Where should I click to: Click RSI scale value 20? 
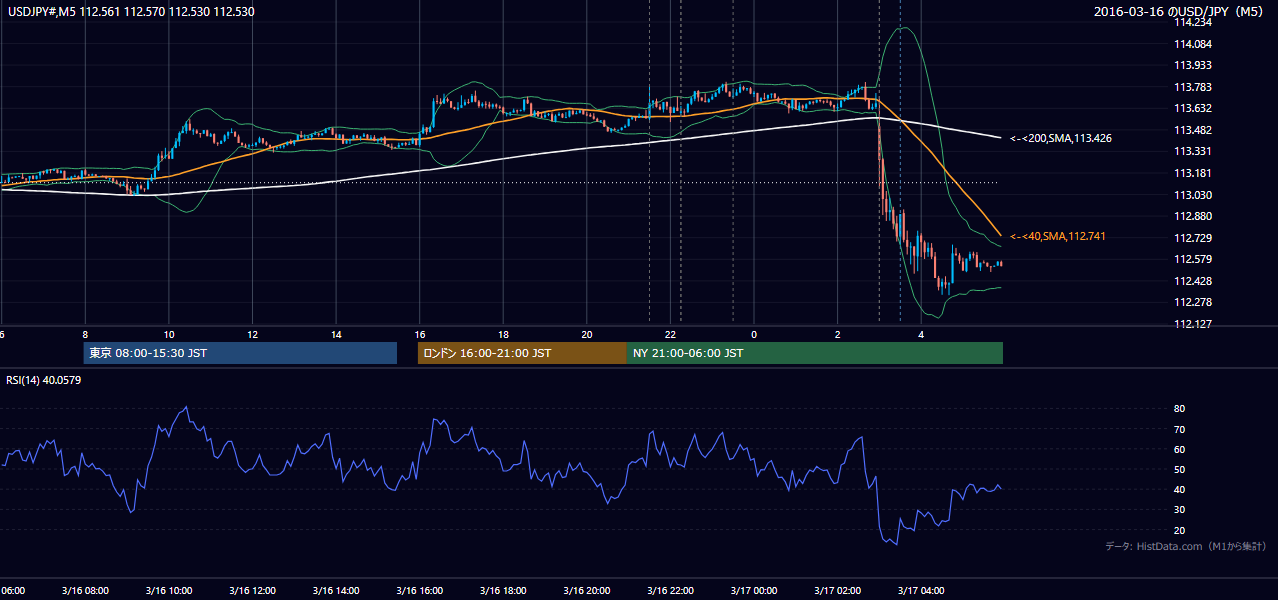click(x=1180, y=530)
